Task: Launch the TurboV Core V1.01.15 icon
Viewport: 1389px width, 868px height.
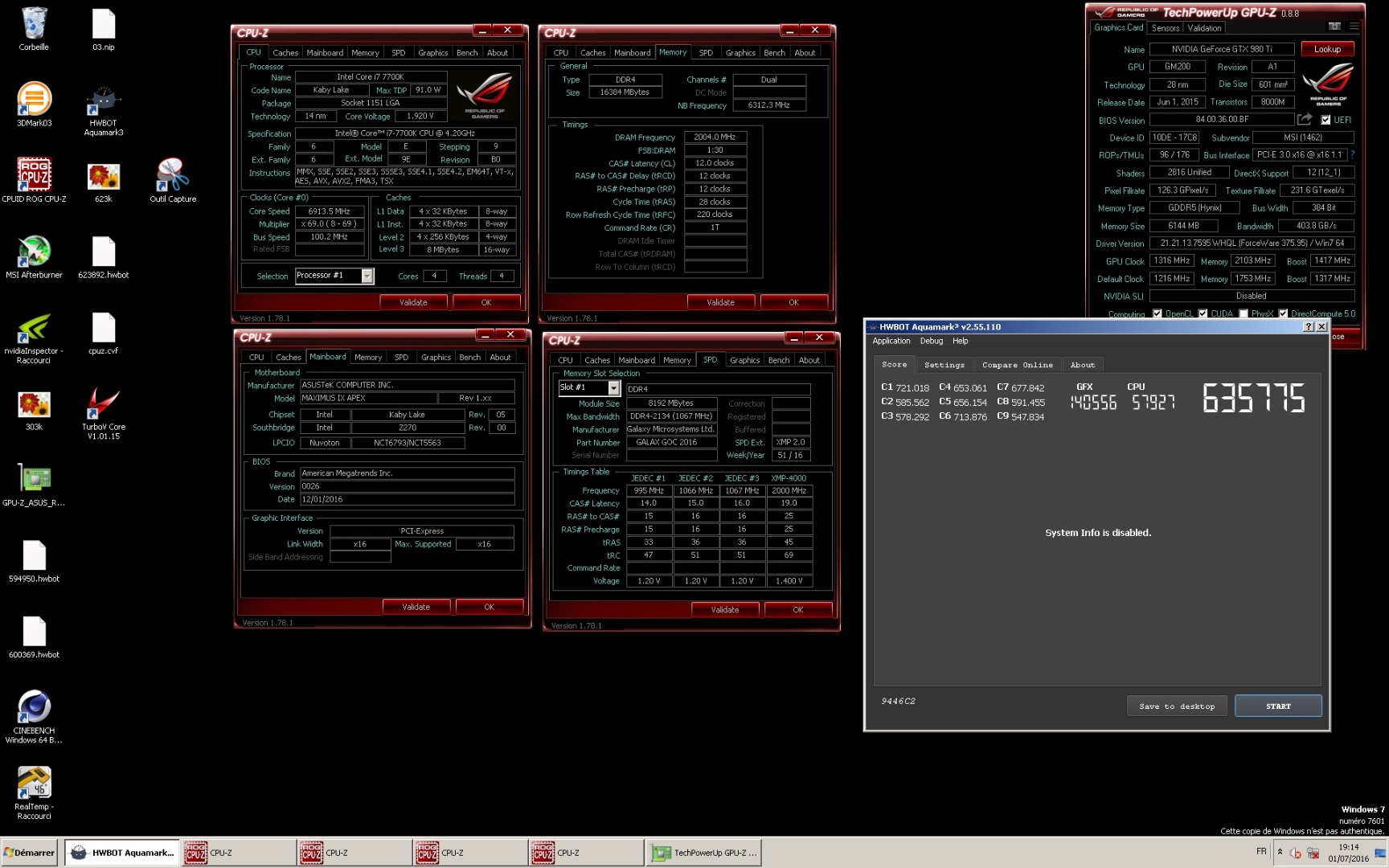Action: [104, 413]
